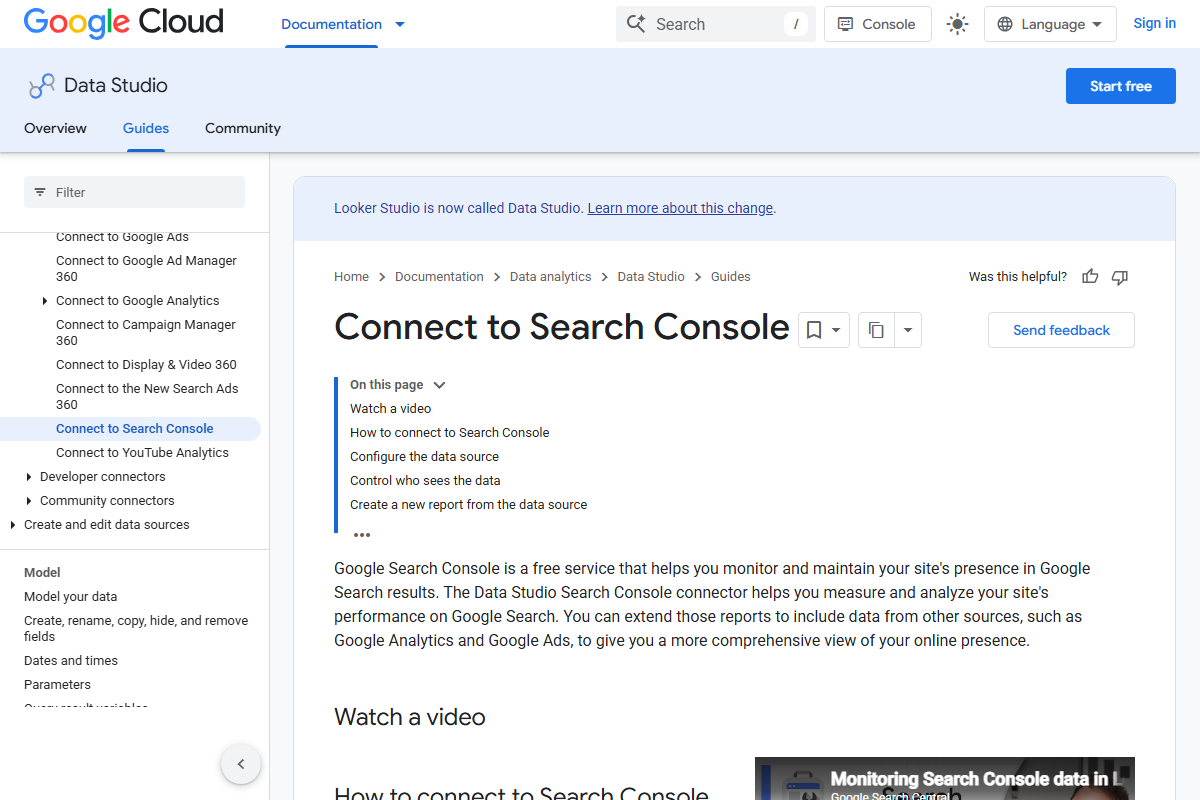Click Sign in link
The image size is (1200, 800).
pyautogui.click(x=1154, y=23)
